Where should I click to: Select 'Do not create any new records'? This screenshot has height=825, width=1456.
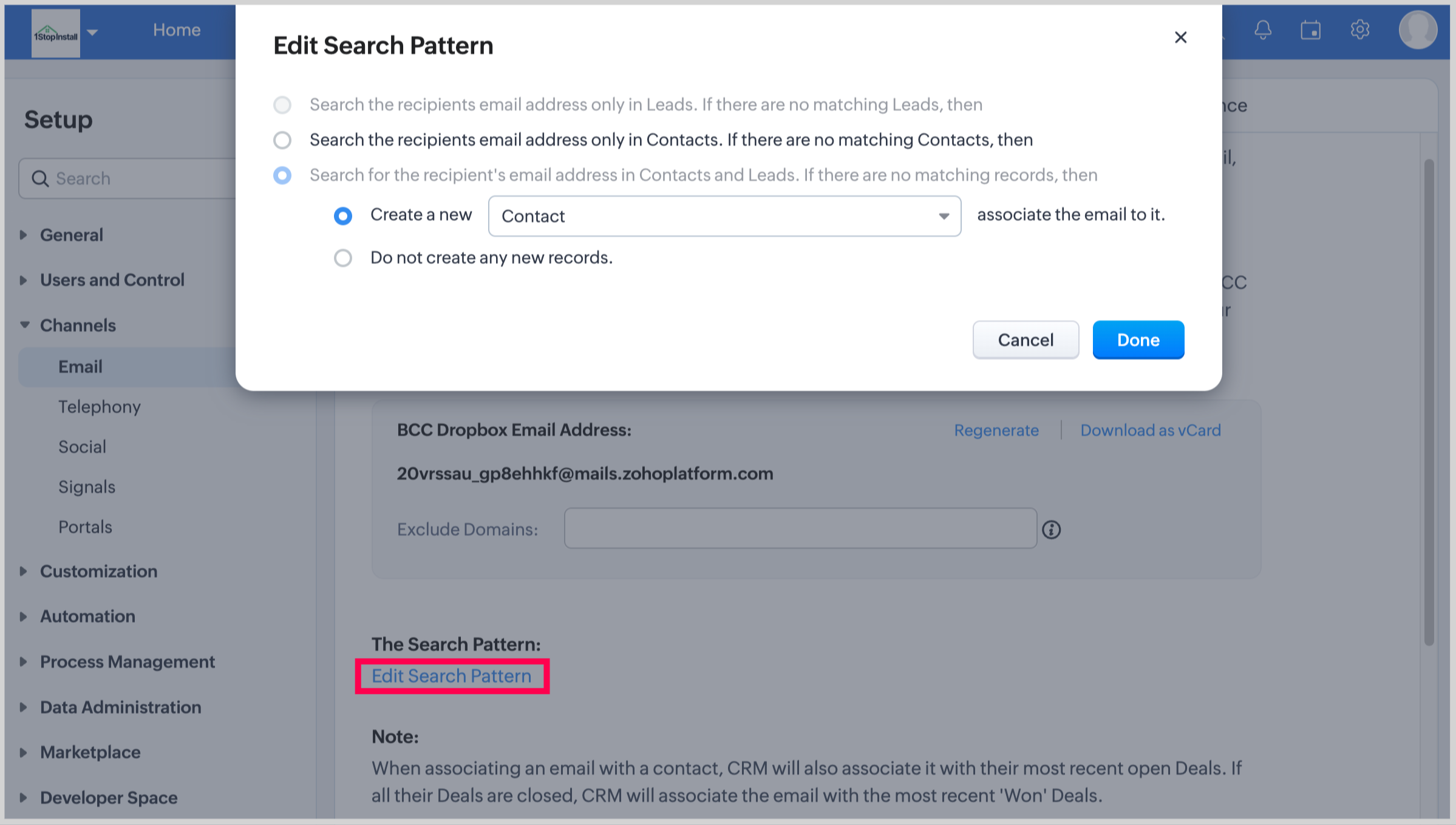(343, 258)
